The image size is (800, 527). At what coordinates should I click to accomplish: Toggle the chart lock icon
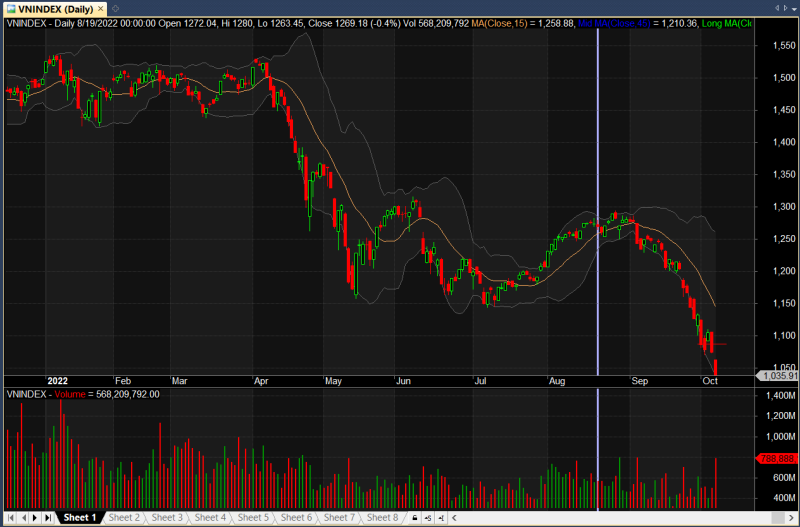coord(412,518)
